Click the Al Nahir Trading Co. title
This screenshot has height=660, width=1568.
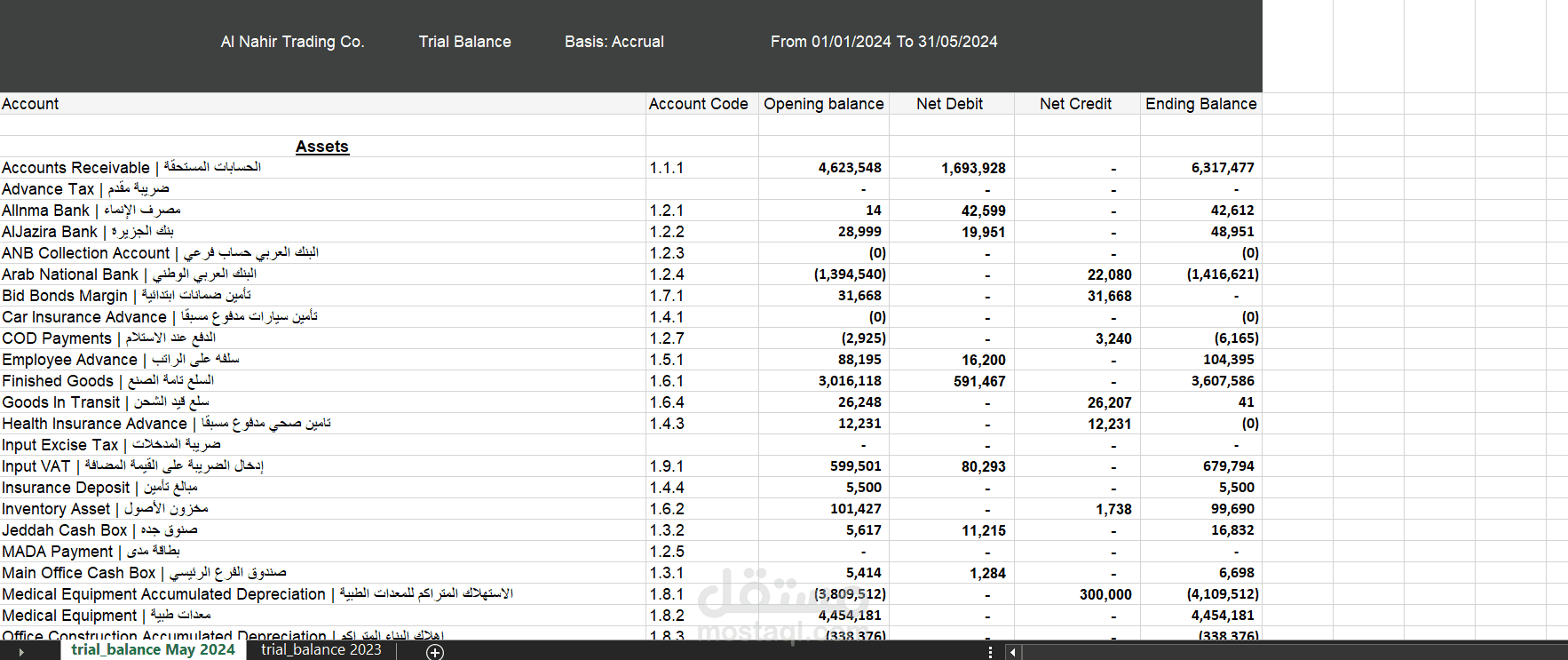point(292,42)
